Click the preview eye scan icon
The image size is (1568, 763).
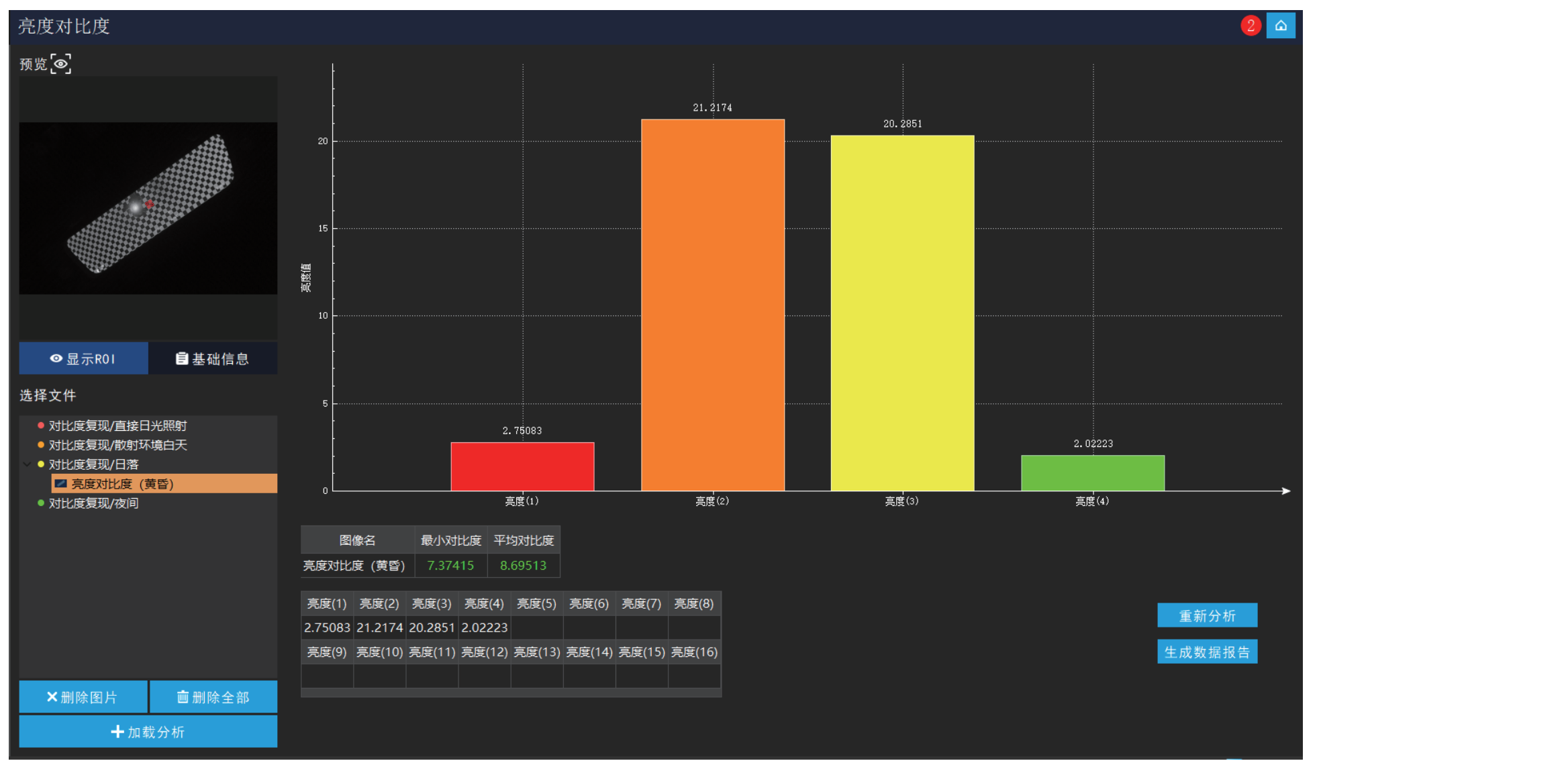(x=60, y=64)
